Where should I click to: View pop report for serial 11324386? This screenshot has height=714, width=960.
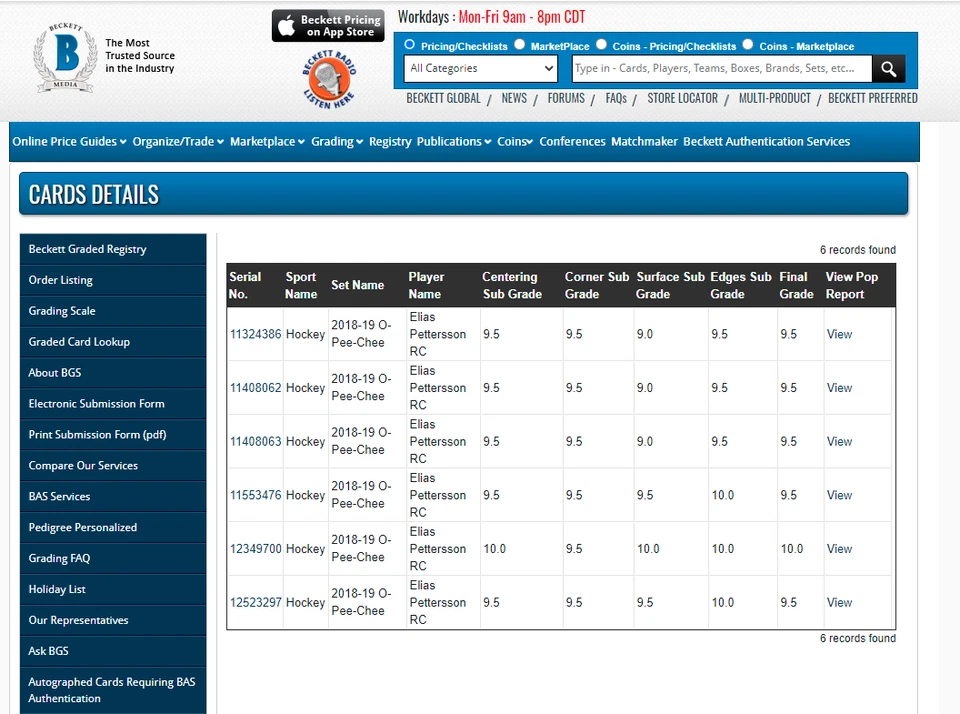[x=839, y=334]
